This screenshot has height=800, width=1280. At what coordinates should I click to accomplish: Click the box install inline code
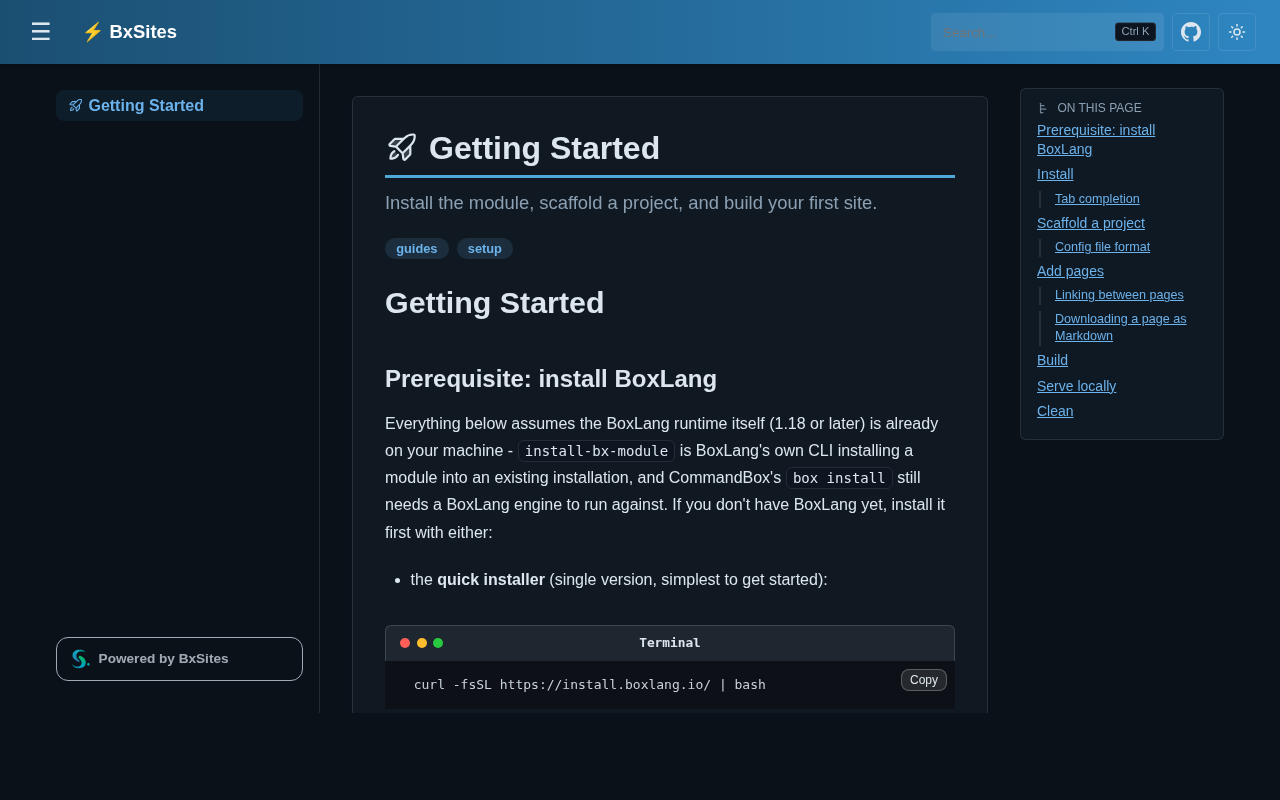pyautogui.click(x=839, y=478)
